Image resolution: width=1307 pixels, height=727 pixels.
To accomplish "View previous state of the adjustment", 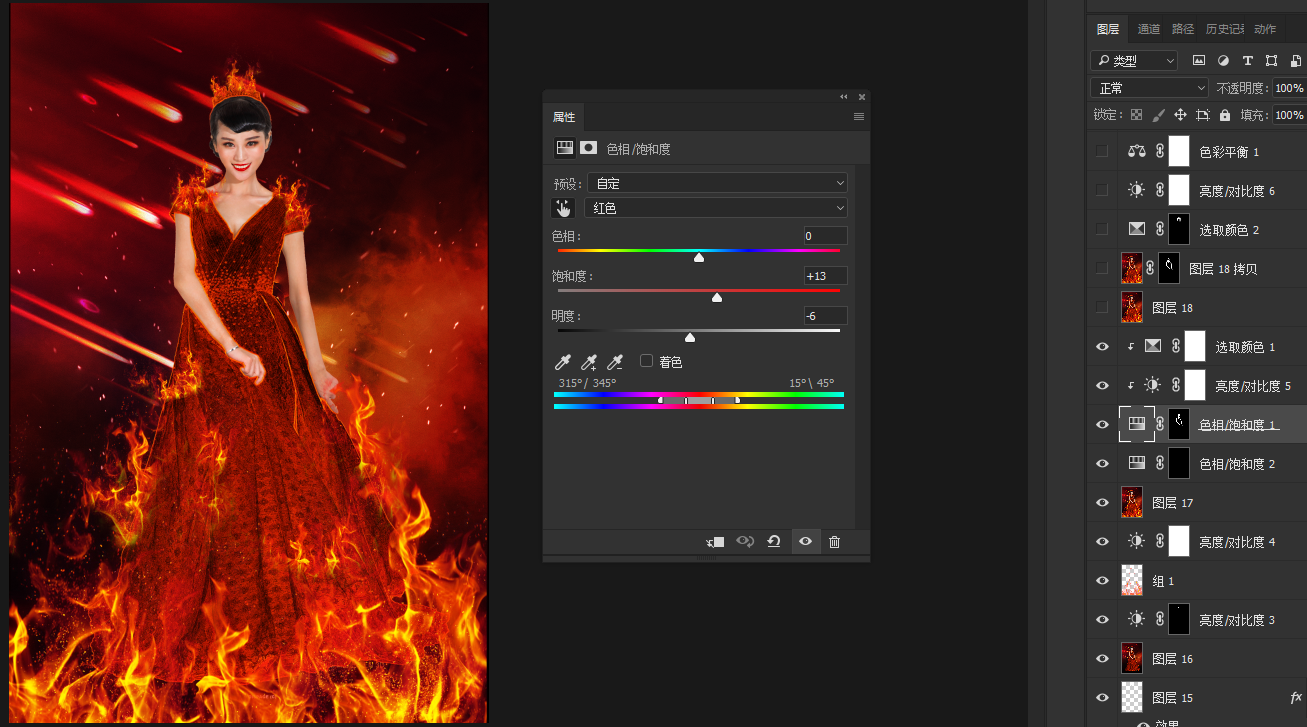I will (745, 542).
